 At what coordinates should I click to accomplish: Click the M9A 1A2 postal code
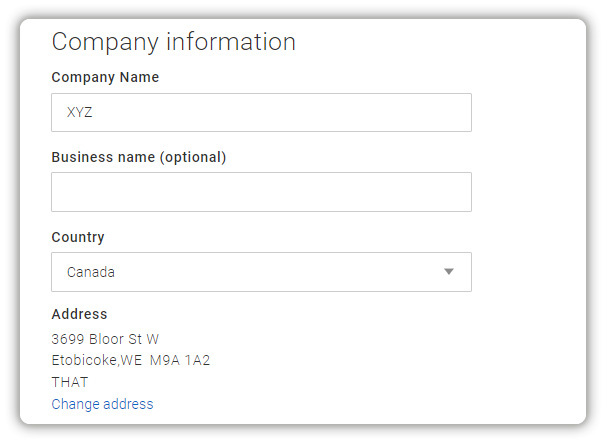click(180, 360)
